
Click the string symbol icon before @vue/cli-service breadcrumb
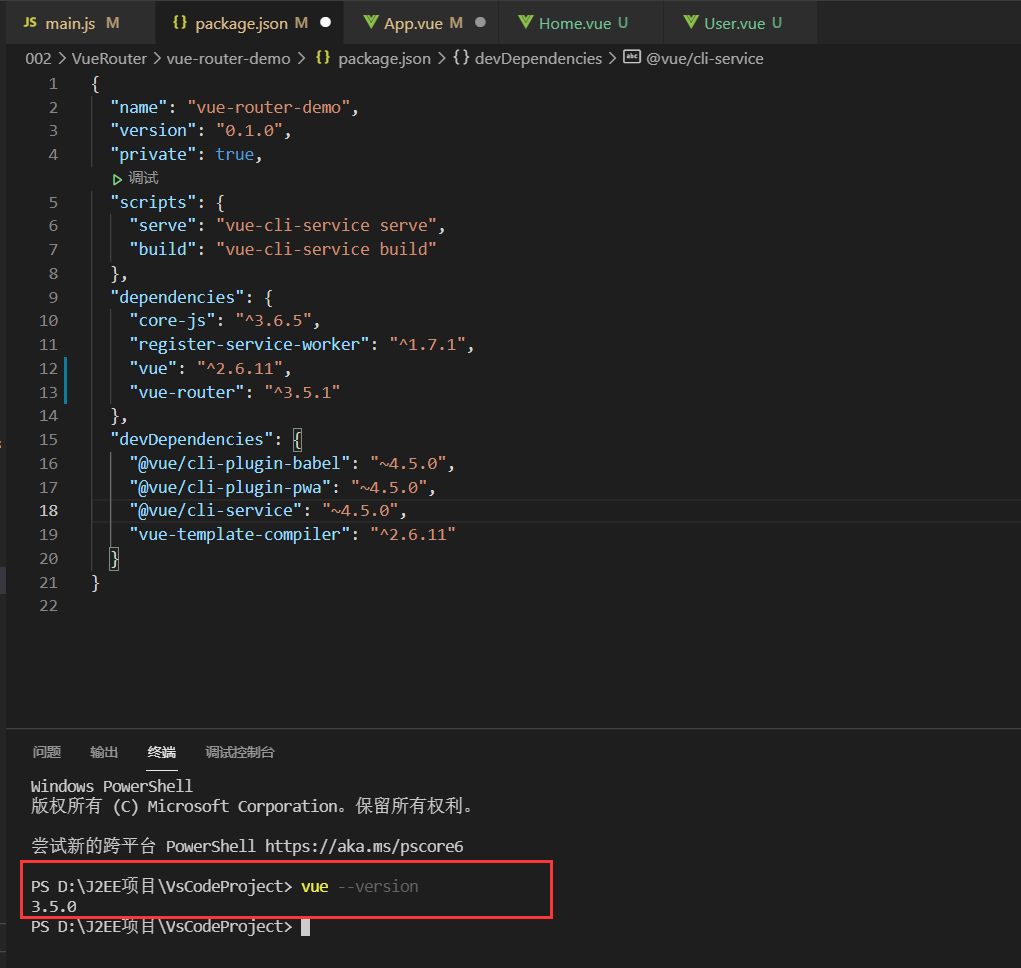pyautogui.click(x=632, y=57)
